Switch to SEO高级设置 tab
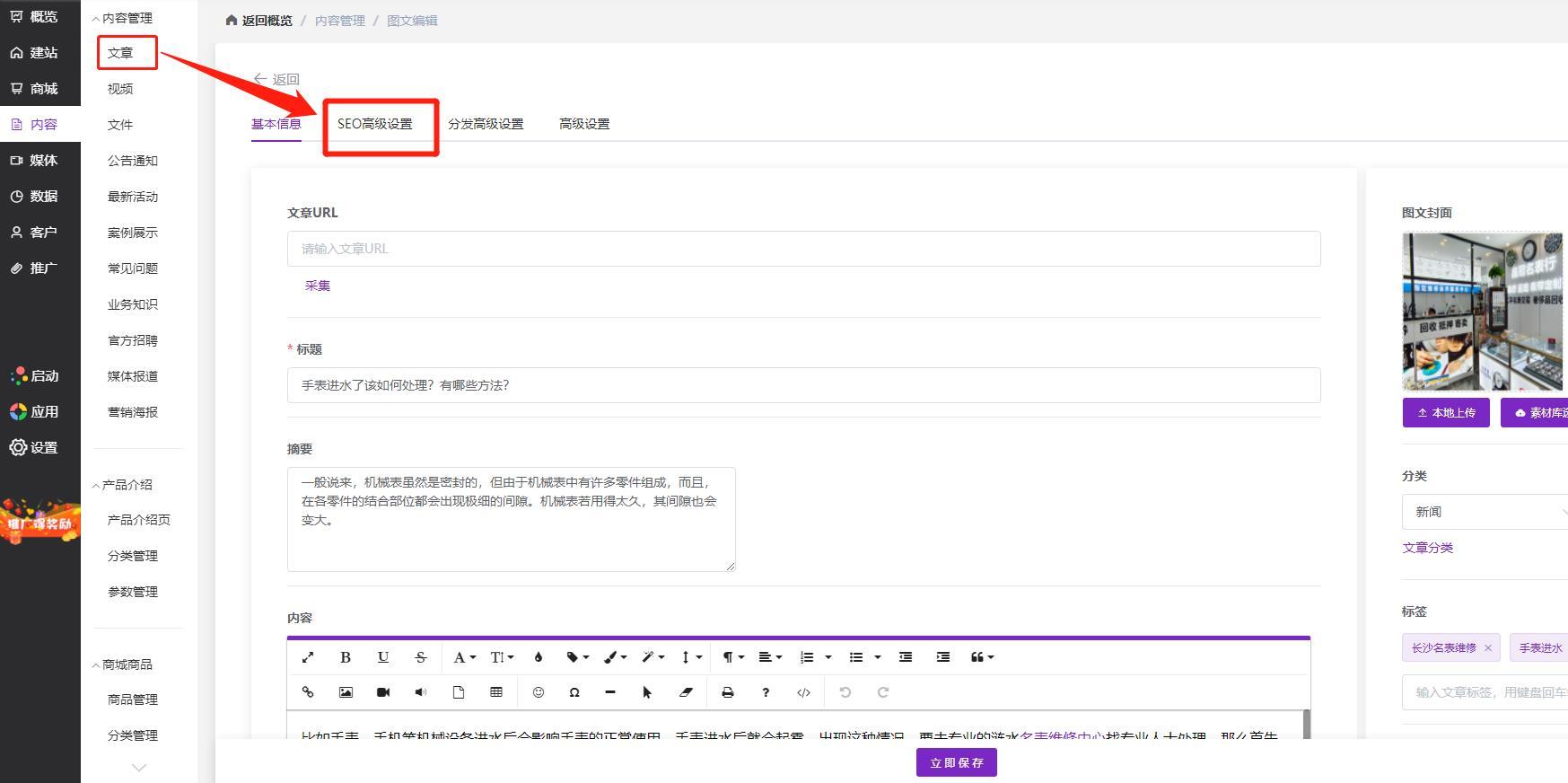The height and width of the screenshot is (783, 1568). click(x=375, y=124)
